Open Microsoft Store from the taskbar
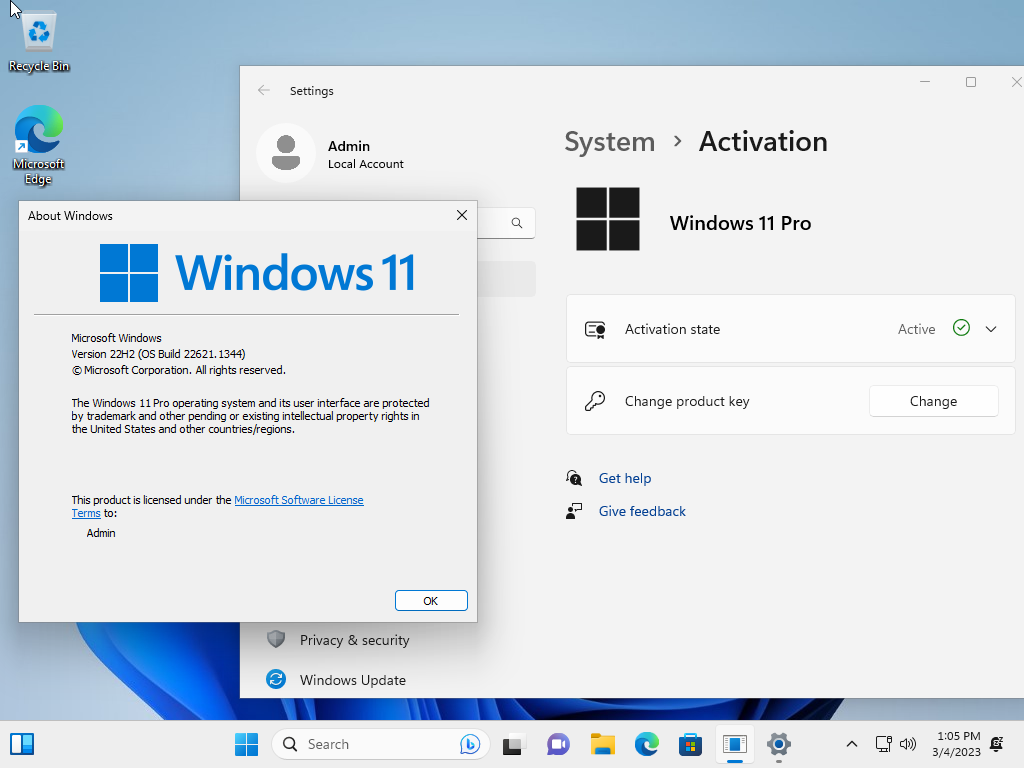 click(690, 744)
